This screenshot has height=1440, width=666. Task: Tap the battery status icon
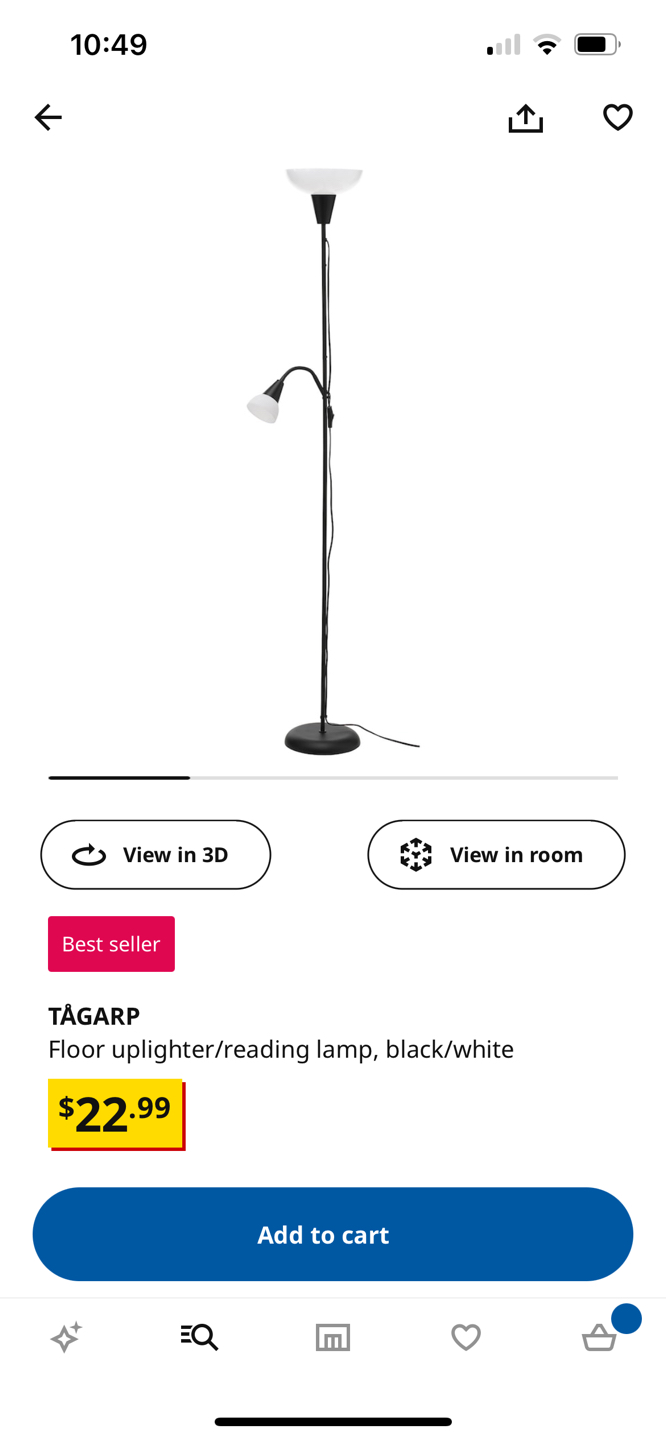click(x=596, y=45)
